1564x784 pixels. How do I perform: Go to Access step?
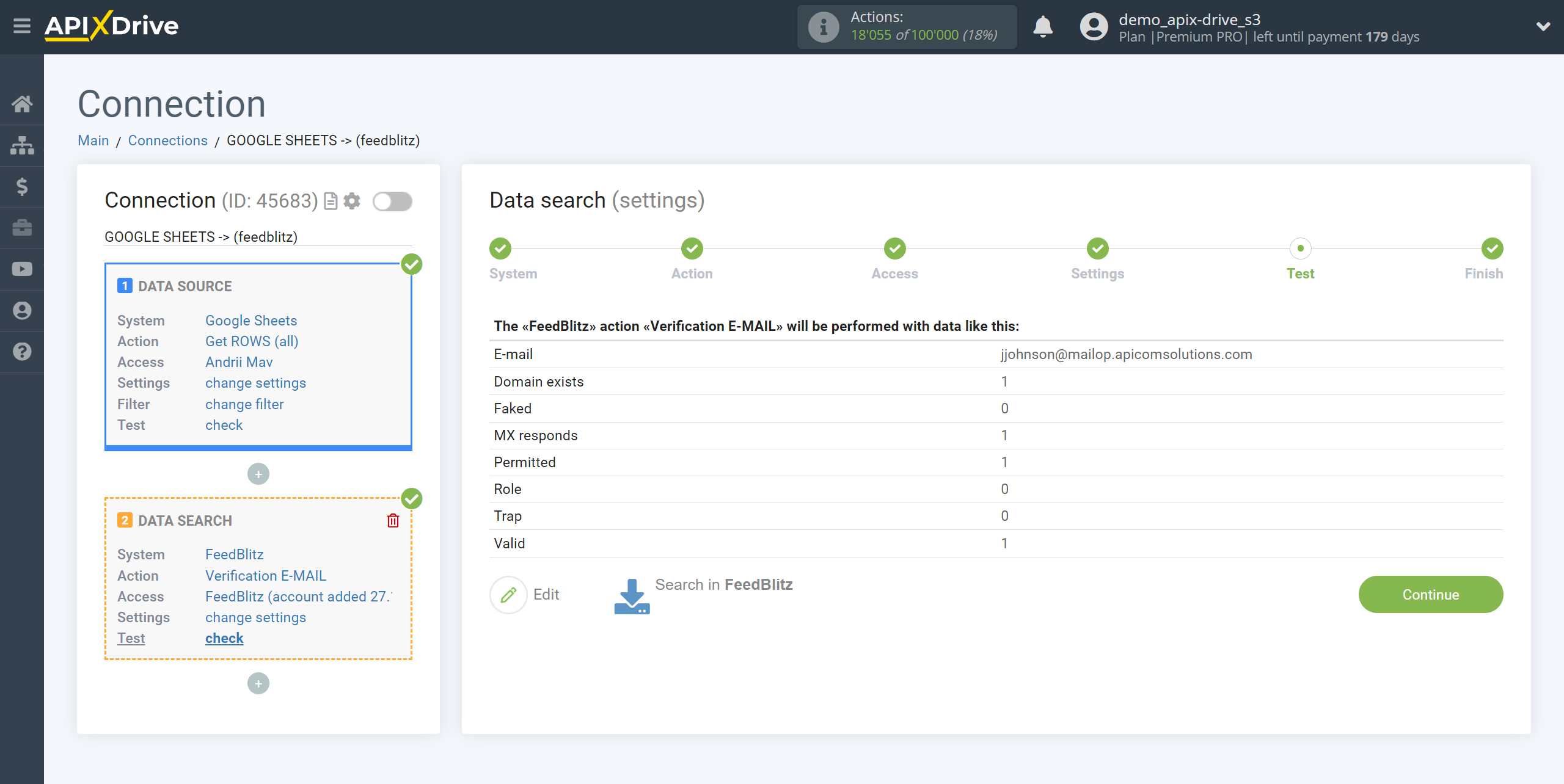pyautogui.click(x=895, y=249)
